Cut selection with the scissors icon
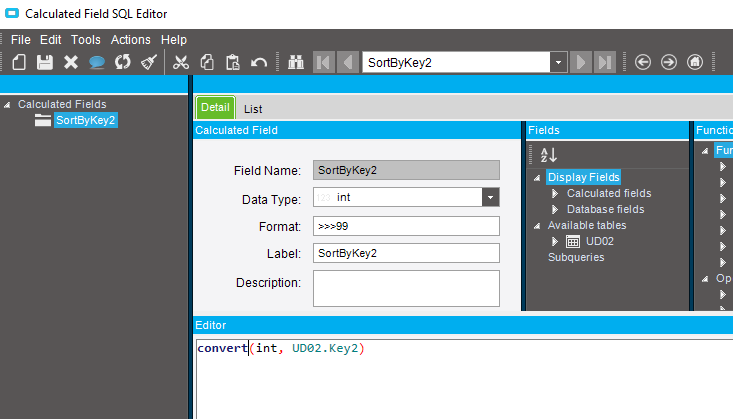The height and width of the screenshot is (419, 733). (181, 62)
